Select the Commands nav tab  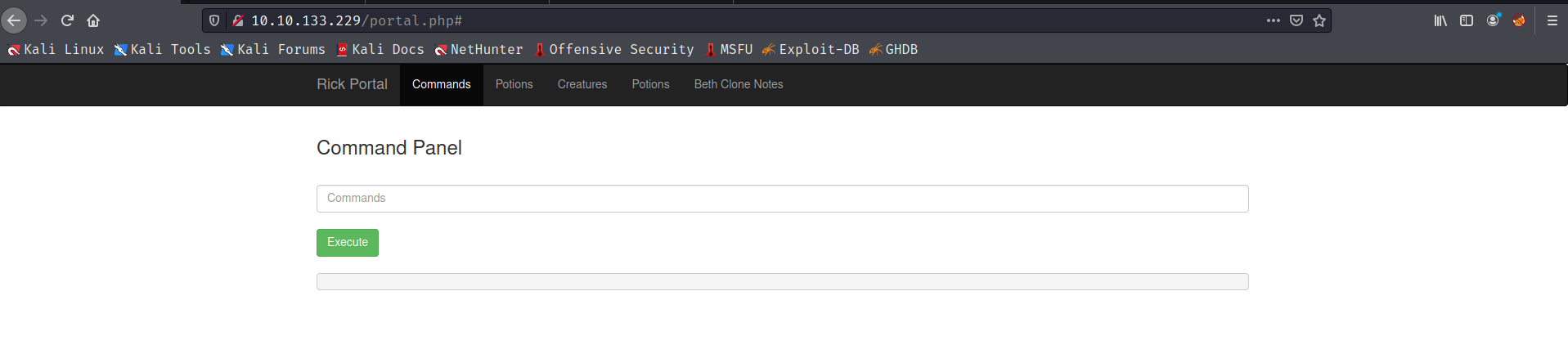[x=442, y=84]
